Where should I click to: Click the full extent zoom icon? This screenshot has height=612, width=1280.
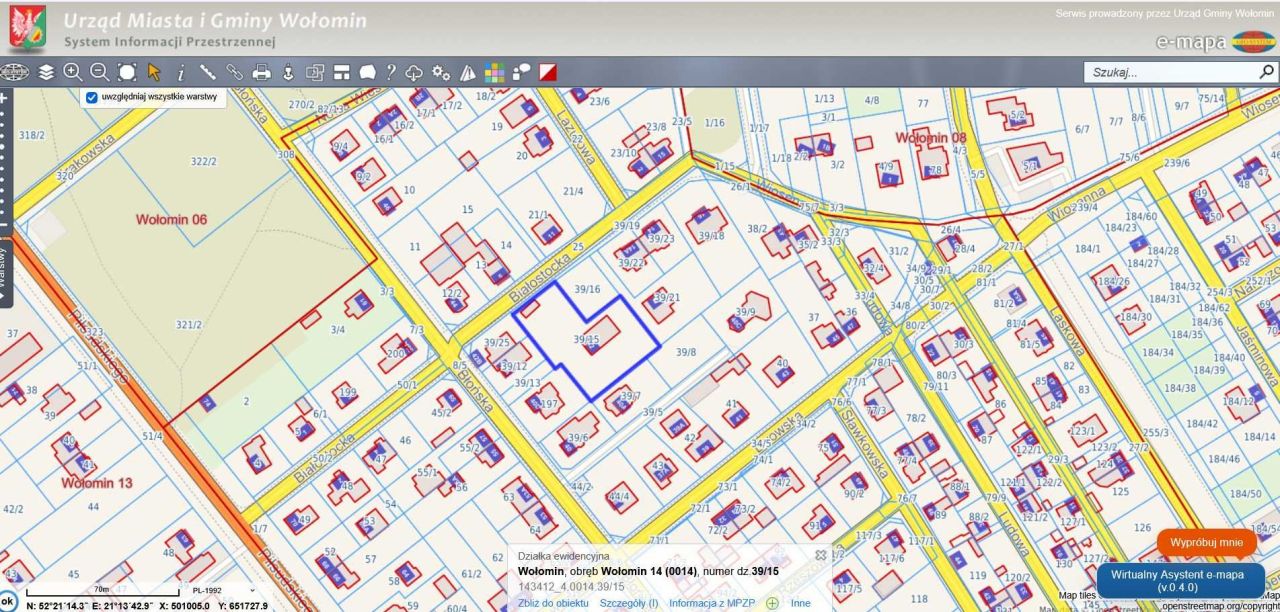pos(127,72)
